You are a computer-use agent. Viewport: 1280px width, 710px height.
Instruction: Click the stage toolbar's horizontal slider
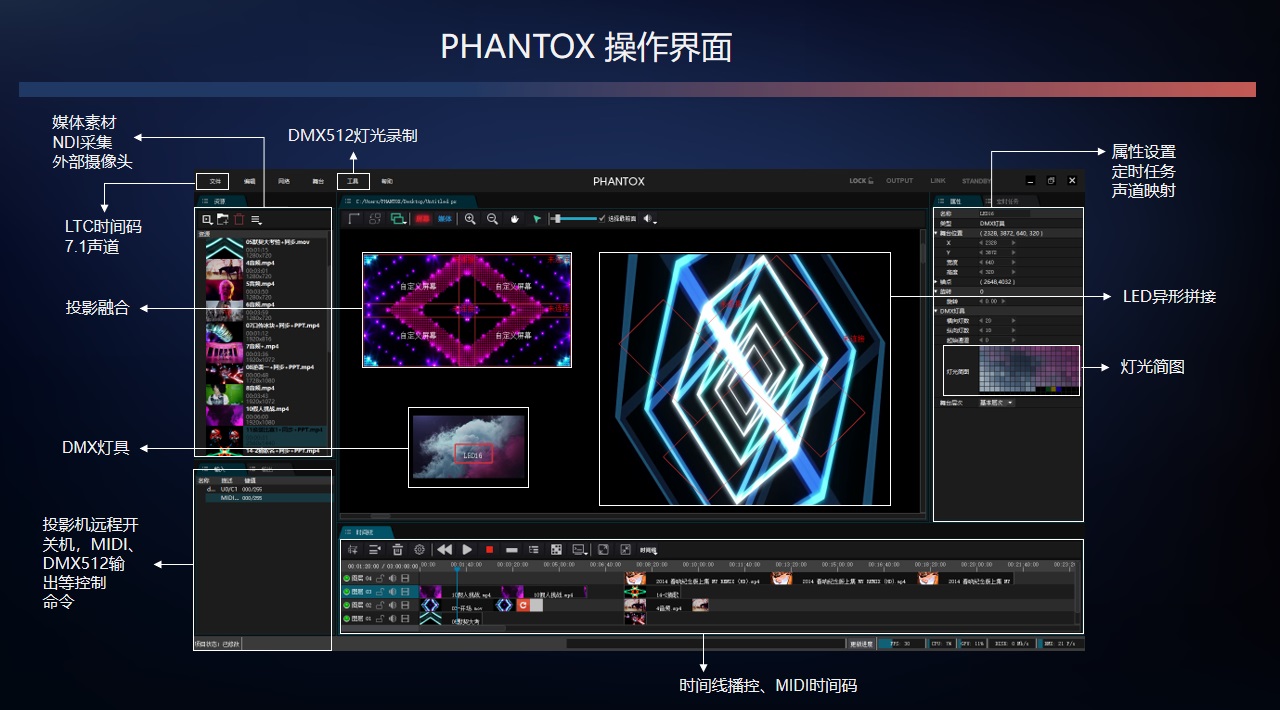click(x=573, y=218)
